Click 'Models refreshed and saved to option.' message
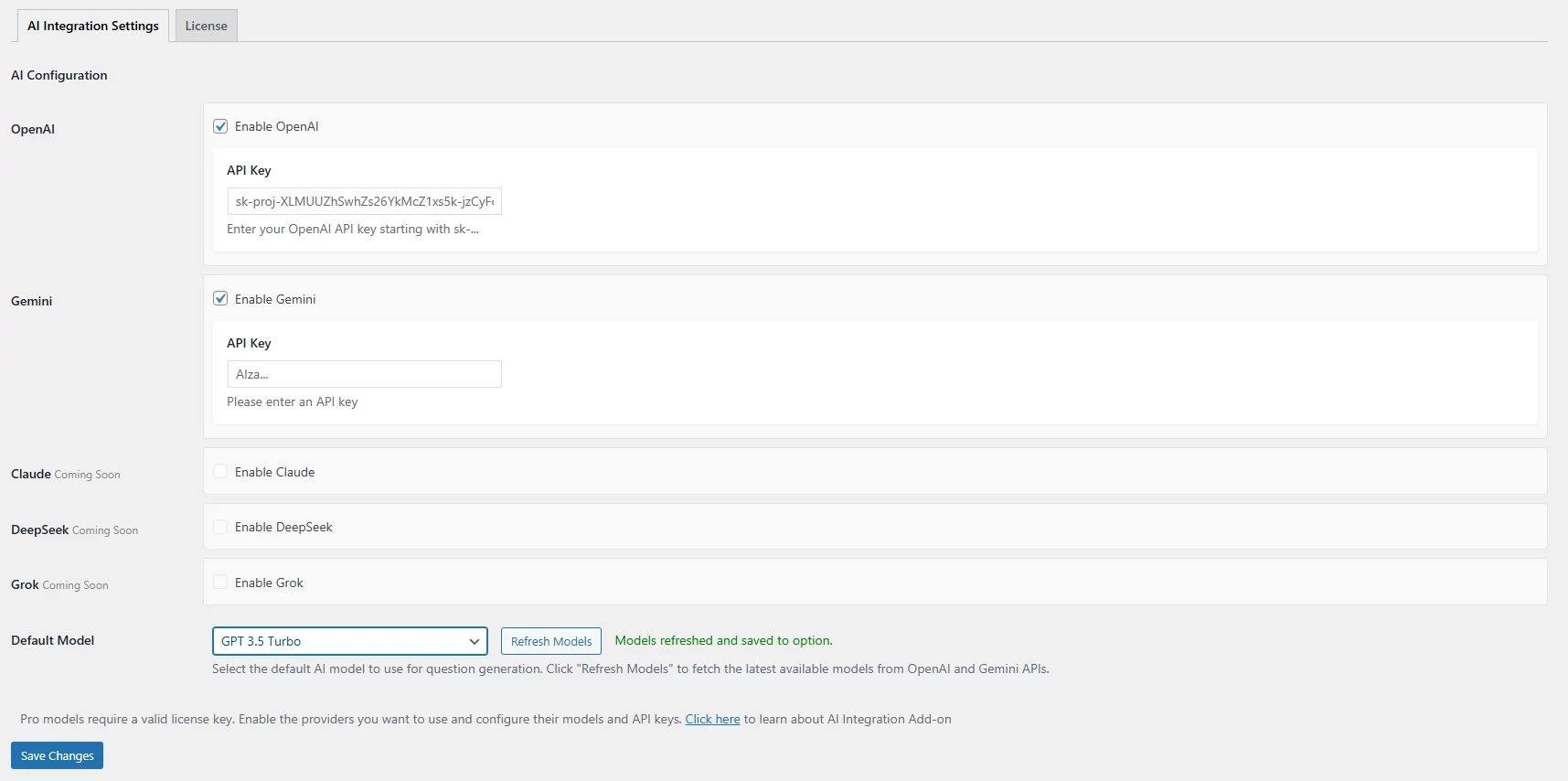The width and height of the screenshot is (1568, 781). [724, 640]
